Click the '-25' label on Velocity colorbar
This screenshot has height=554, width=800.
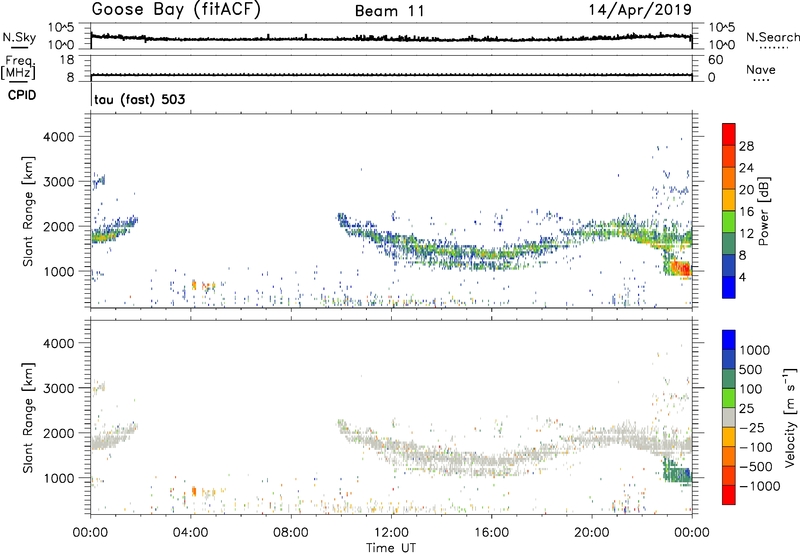pos(752,427)
